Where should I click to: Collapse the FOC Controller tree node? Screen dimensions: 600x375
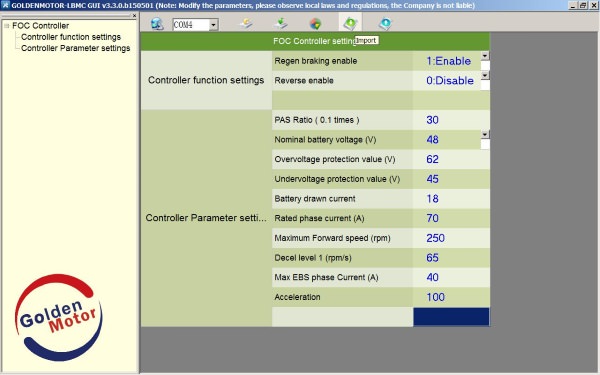[x=7, y=26]
